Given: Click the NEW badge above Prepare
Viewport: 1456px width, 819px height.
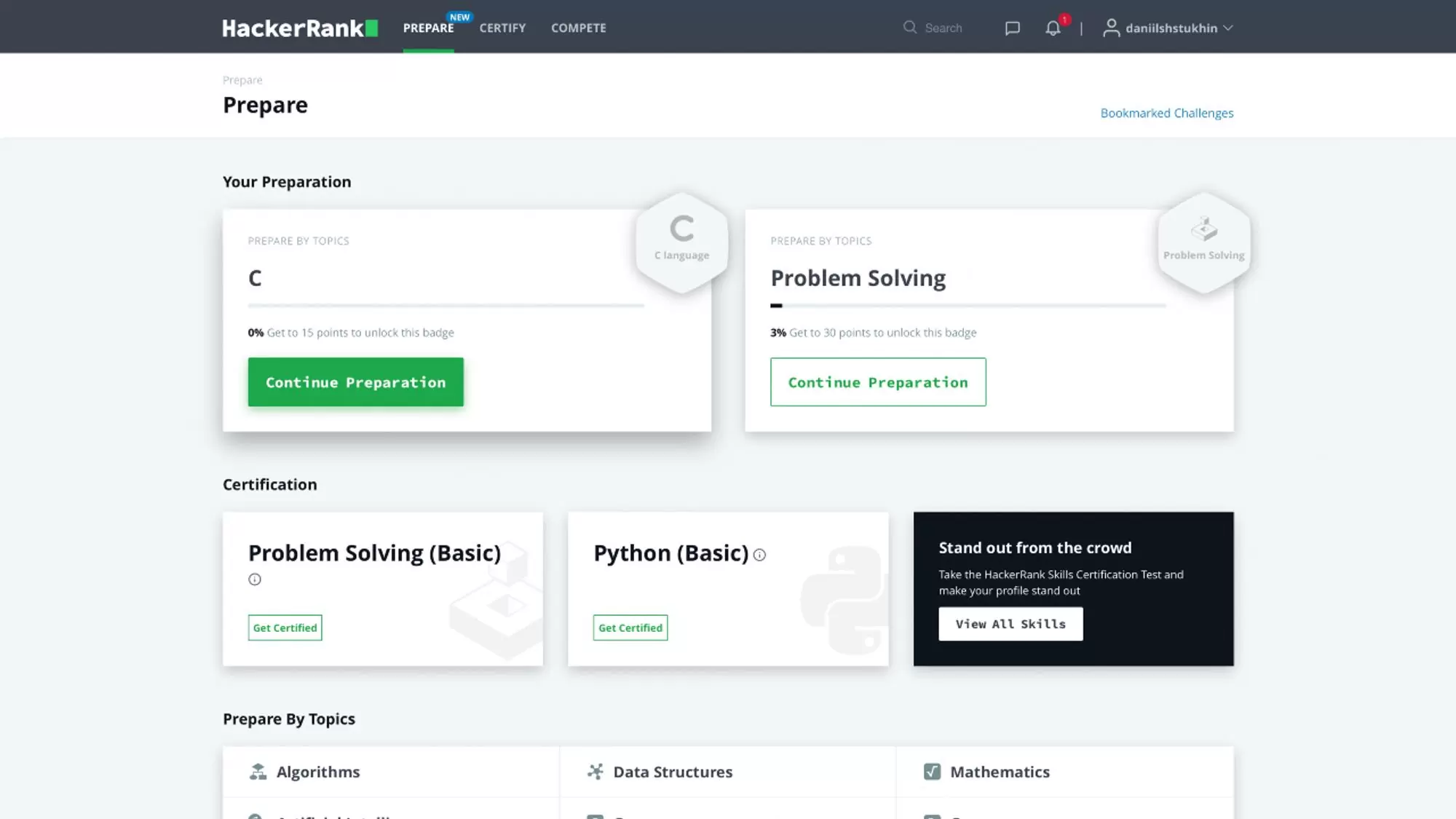Looking at the screenshot, I should point(459,17).
